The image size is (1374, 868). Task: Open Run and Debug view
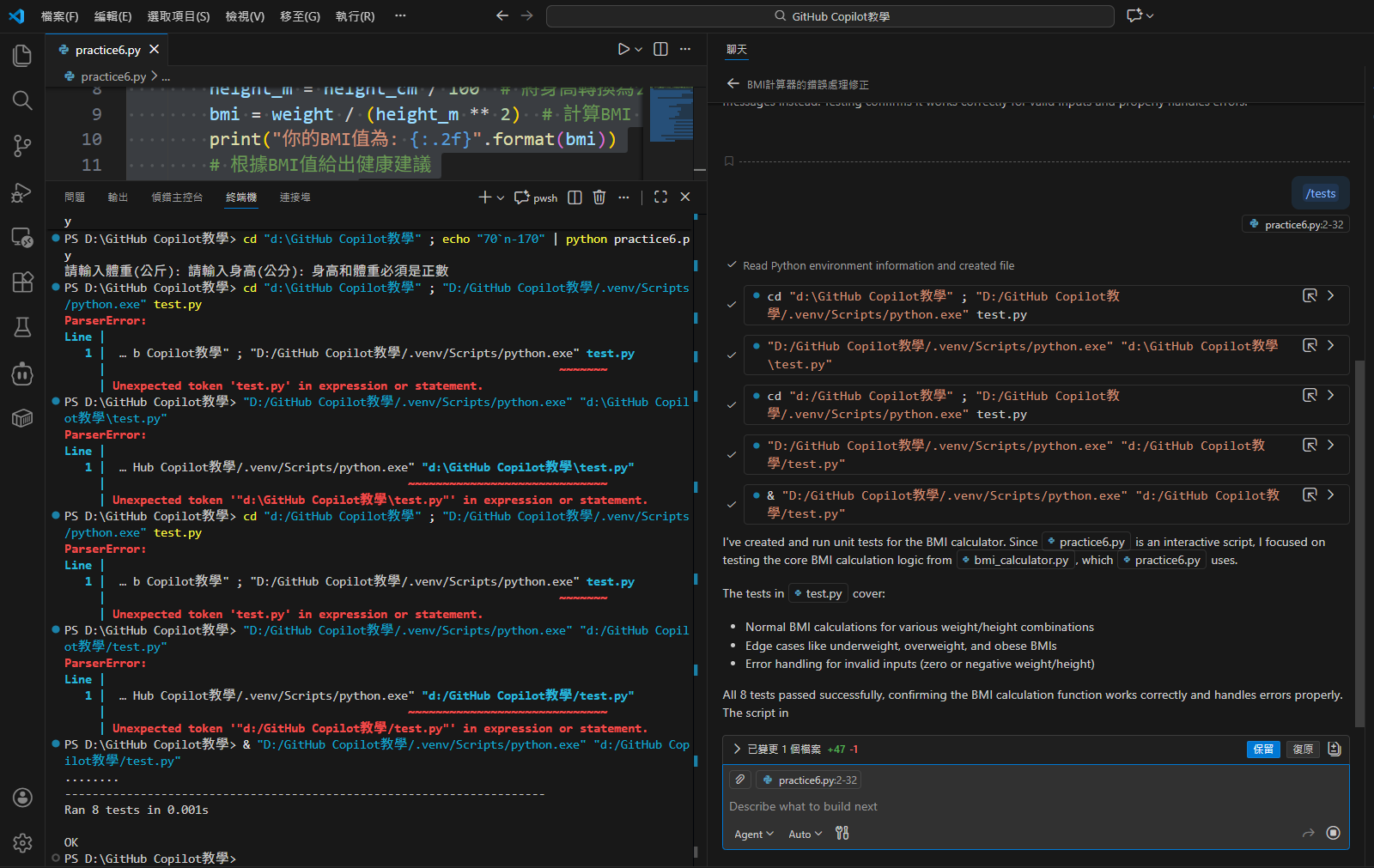tap(22, 192)
